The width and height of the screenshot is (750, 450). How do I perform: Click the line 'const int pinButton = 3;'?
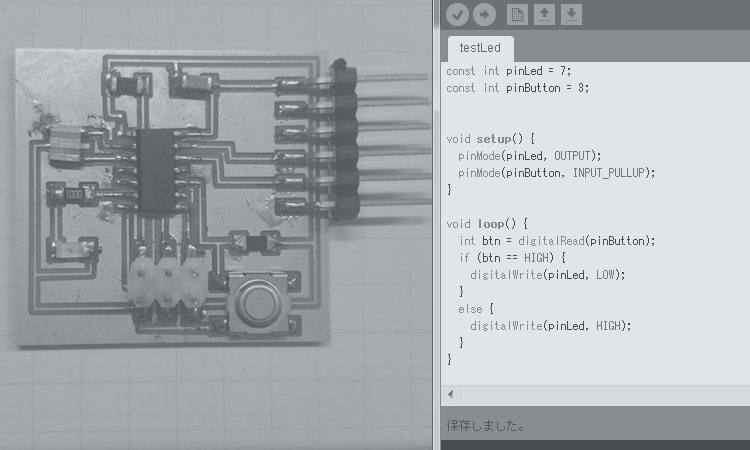point(518,88)
